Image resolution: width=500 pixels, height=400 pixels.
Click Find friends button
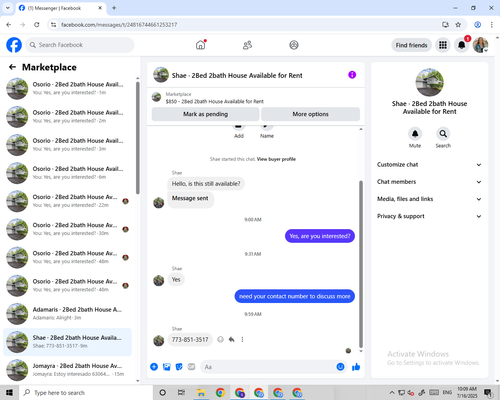point(411,45)
